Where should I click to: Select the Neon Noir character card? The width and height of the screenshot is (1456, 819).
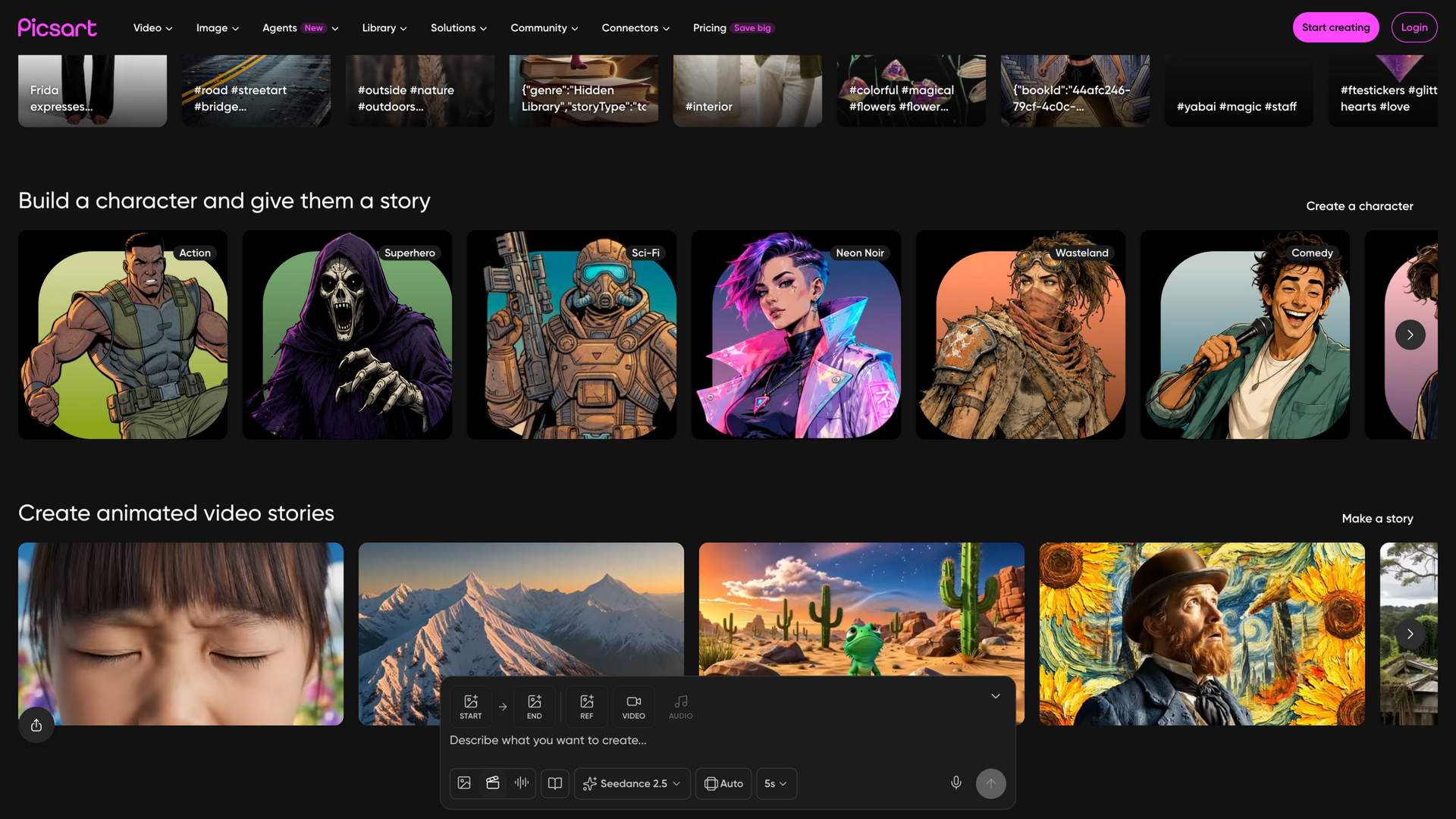pos(796,335)
